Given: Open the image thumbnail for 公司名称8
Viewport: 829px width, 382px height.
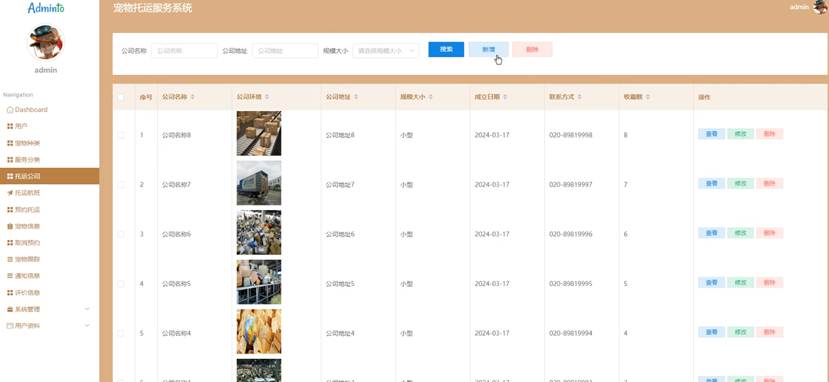Looking at the screenshot, I should pos(259,133).
